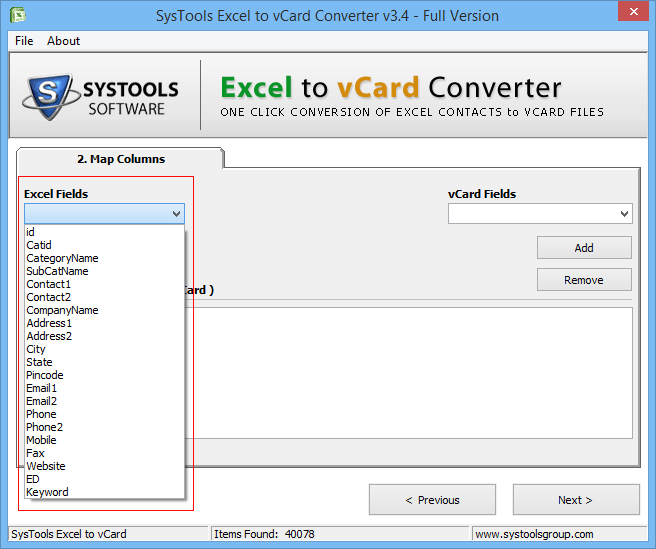Choose 'Catid' from Excel Fields list
Image resolution: width=656 pixels, height=549 pixels.
coord(105,245)
